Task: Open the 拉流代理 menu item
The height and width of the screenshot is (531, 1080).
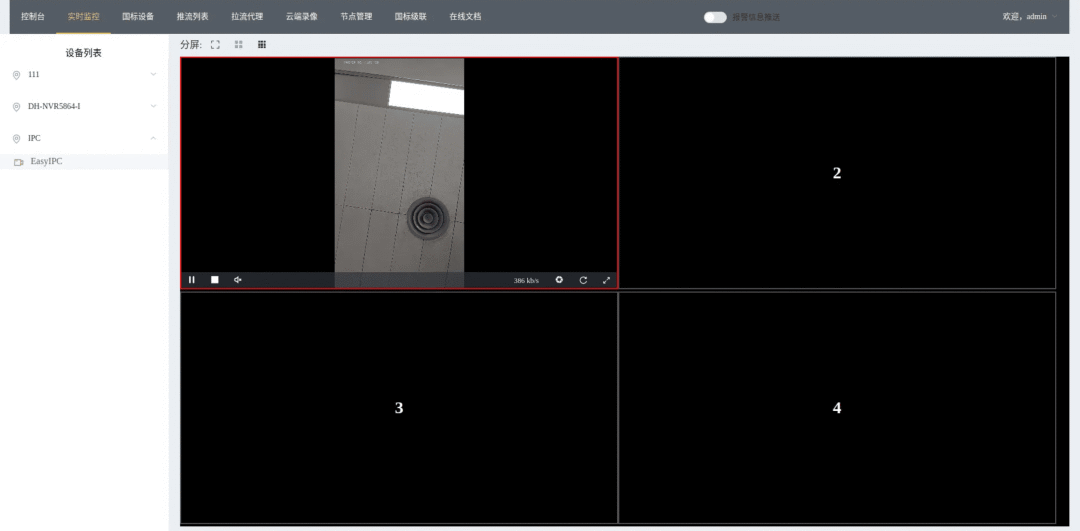Action: tap(247, 17)
